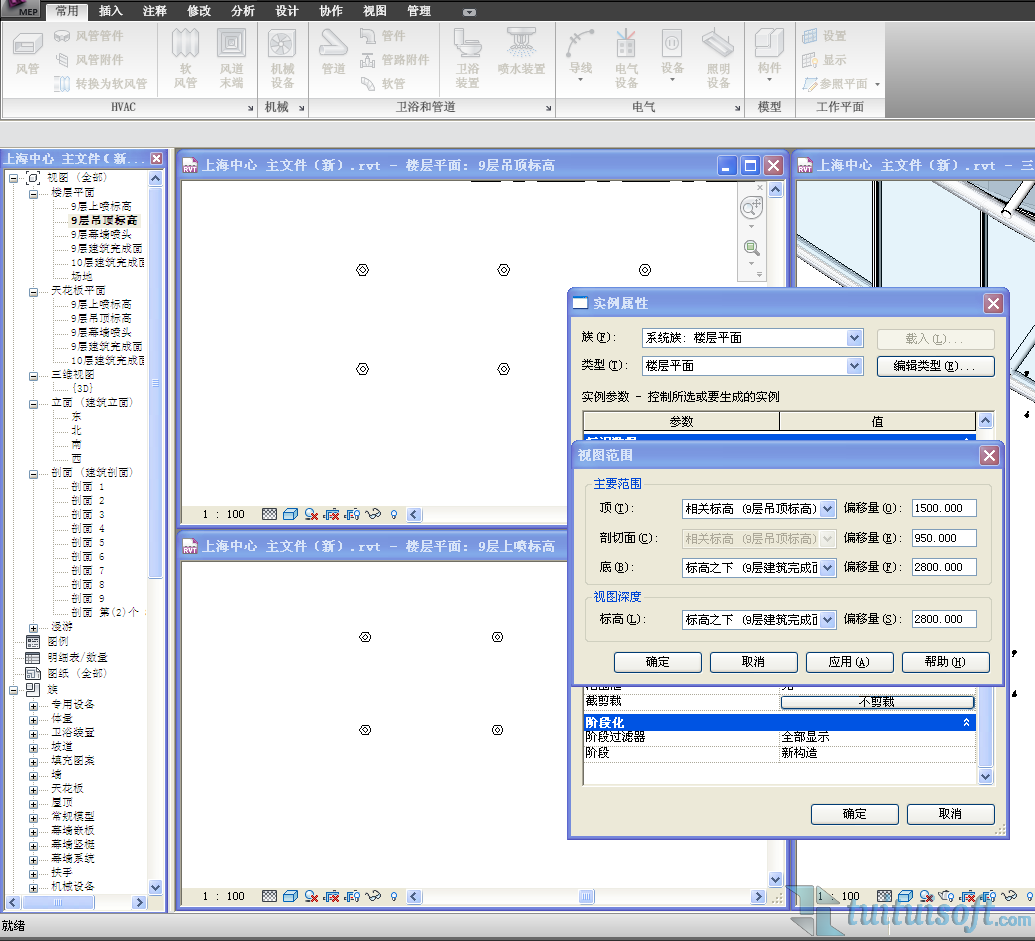Open 明细表/数量 schedules in project browser
The width and height of the screenshot is (1035, 941).
[77, 658]
